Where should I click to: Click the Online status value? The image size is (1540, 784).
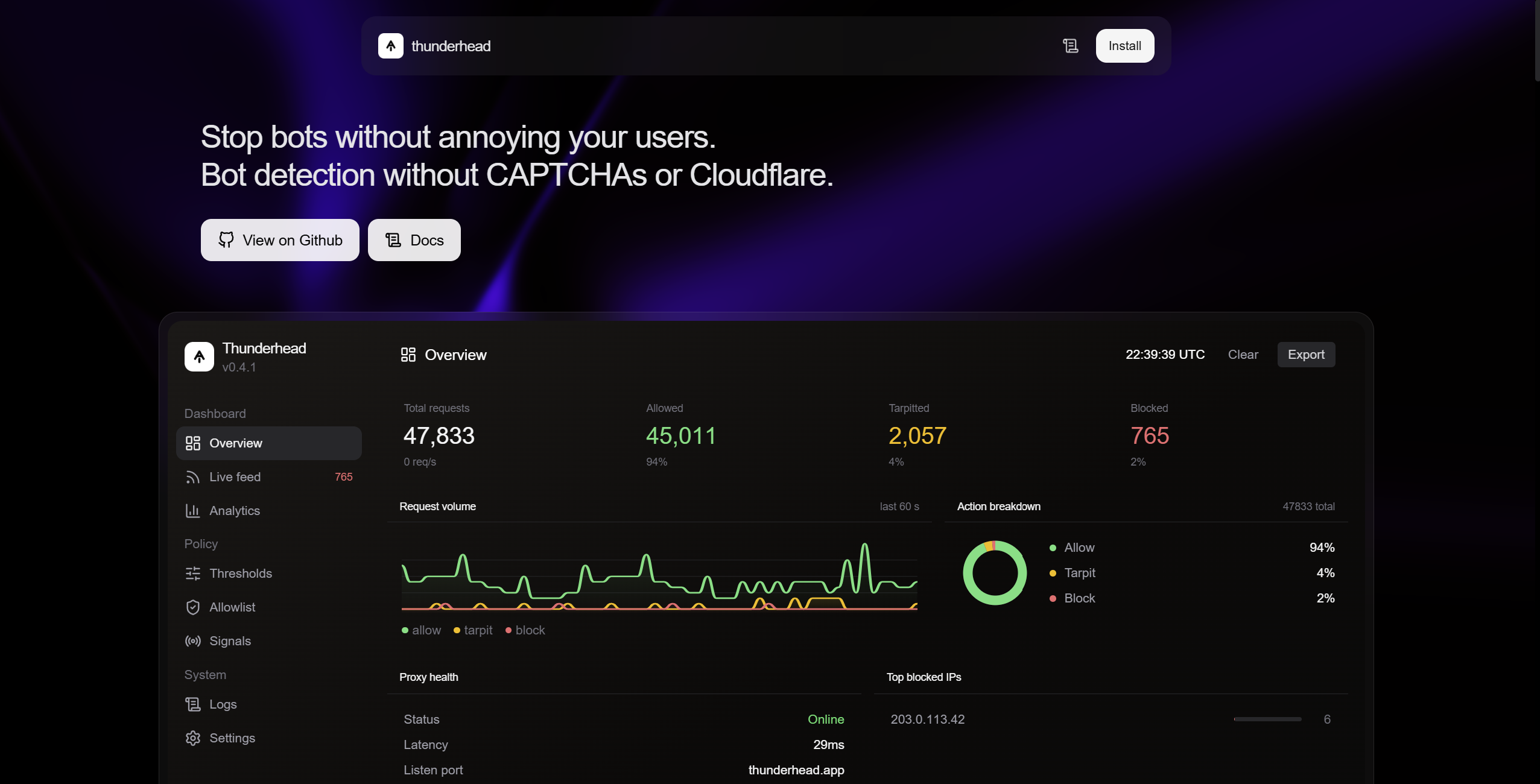tap(826, 719)
